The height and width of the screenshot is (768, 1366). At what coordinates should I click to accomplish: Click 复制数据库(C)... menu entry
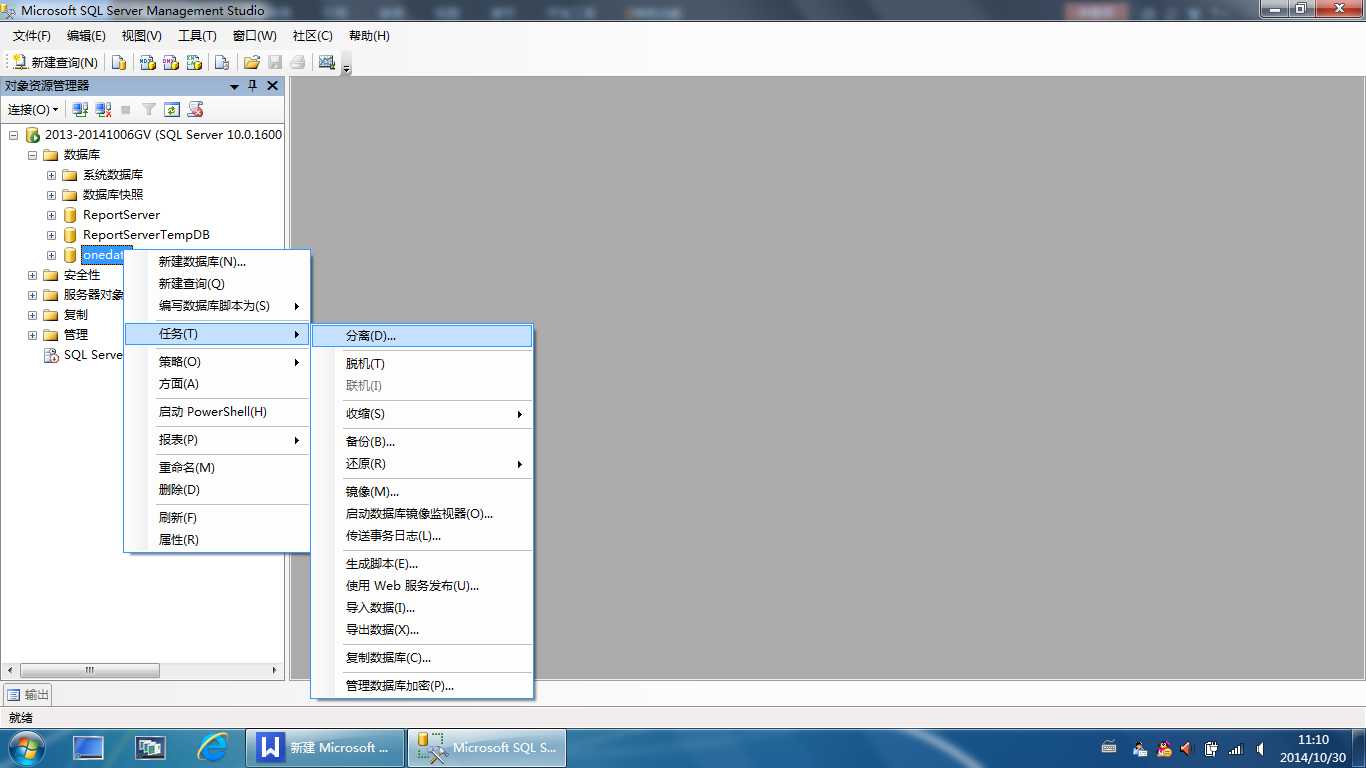pyautogui.click(x=422, y=658)
